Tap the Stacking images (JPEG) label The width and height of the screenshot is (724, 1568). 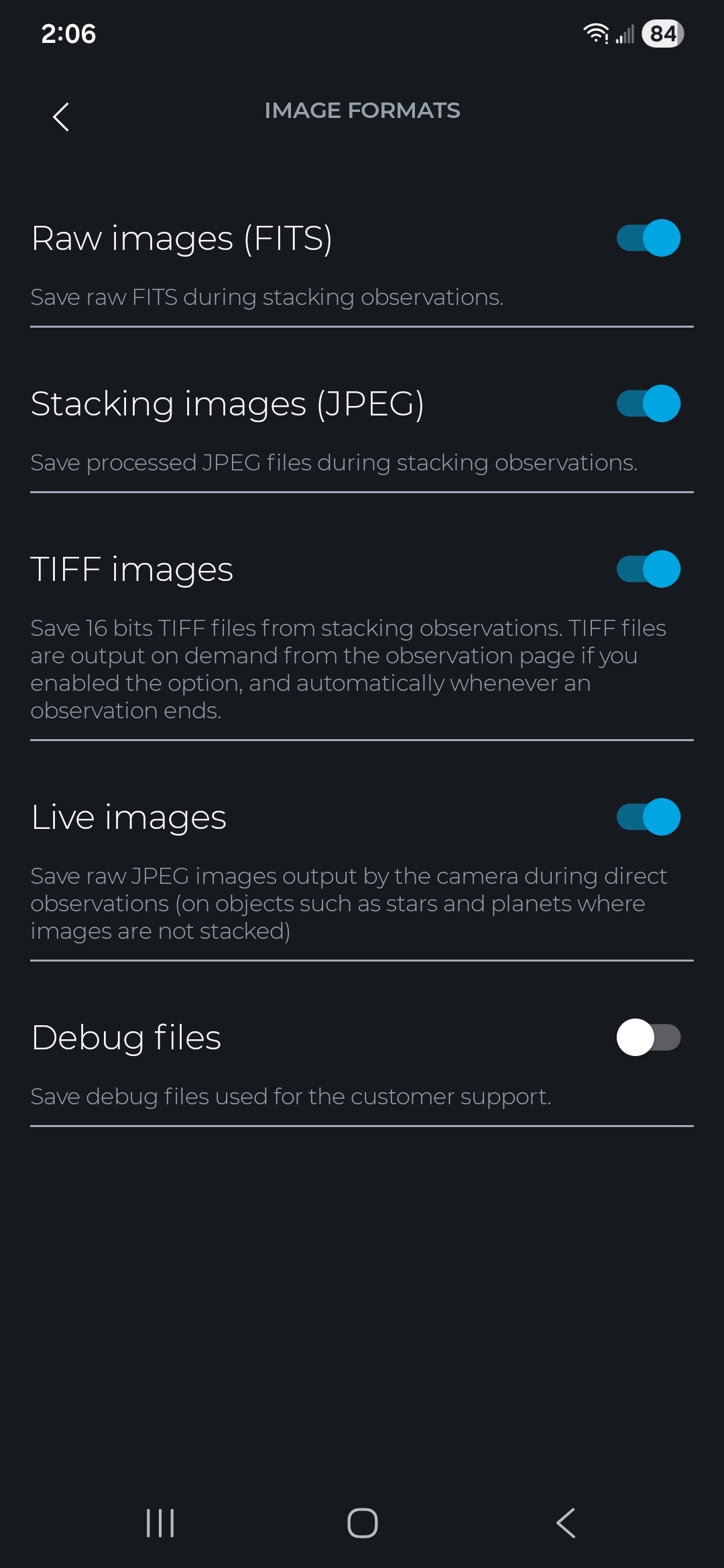click(x=227, y=404)
